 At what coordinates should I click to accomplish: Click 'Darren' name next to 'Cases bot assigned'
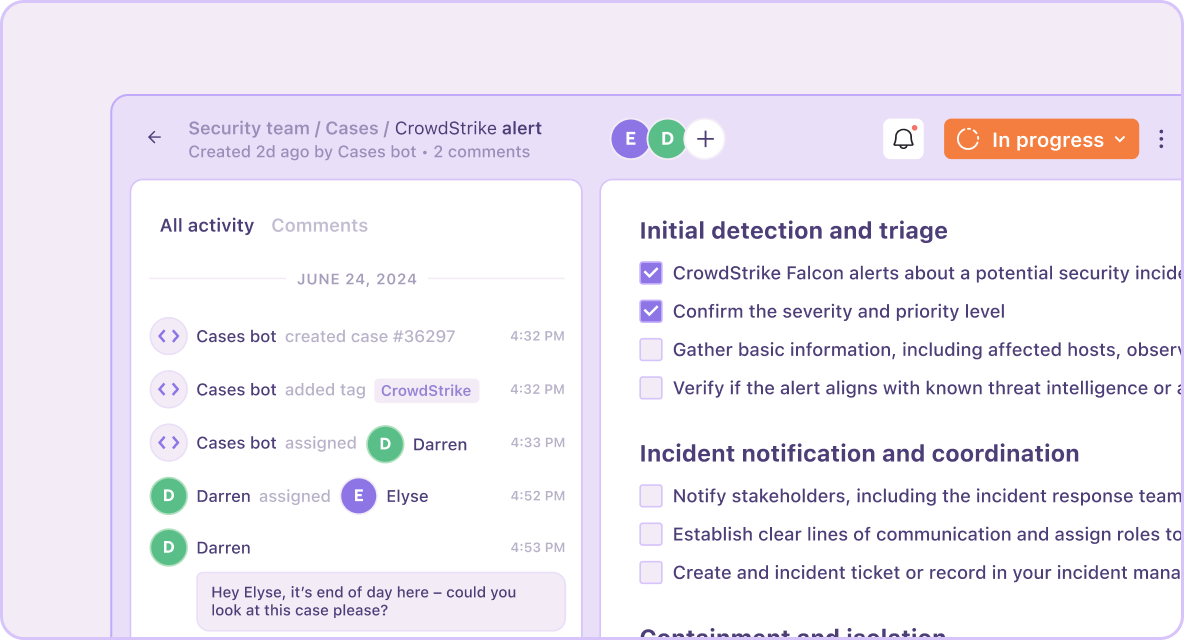coord(439,445)
